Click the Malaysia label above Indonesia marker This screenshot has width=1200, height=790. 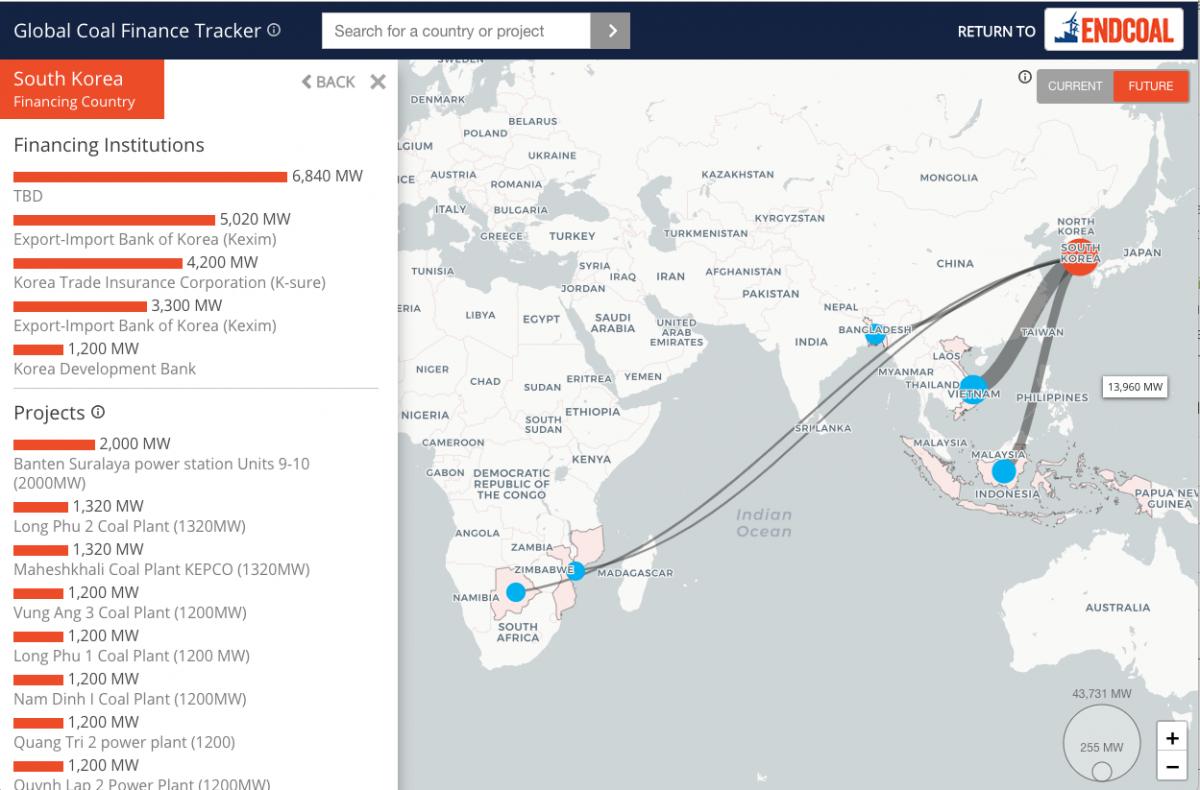999,454
